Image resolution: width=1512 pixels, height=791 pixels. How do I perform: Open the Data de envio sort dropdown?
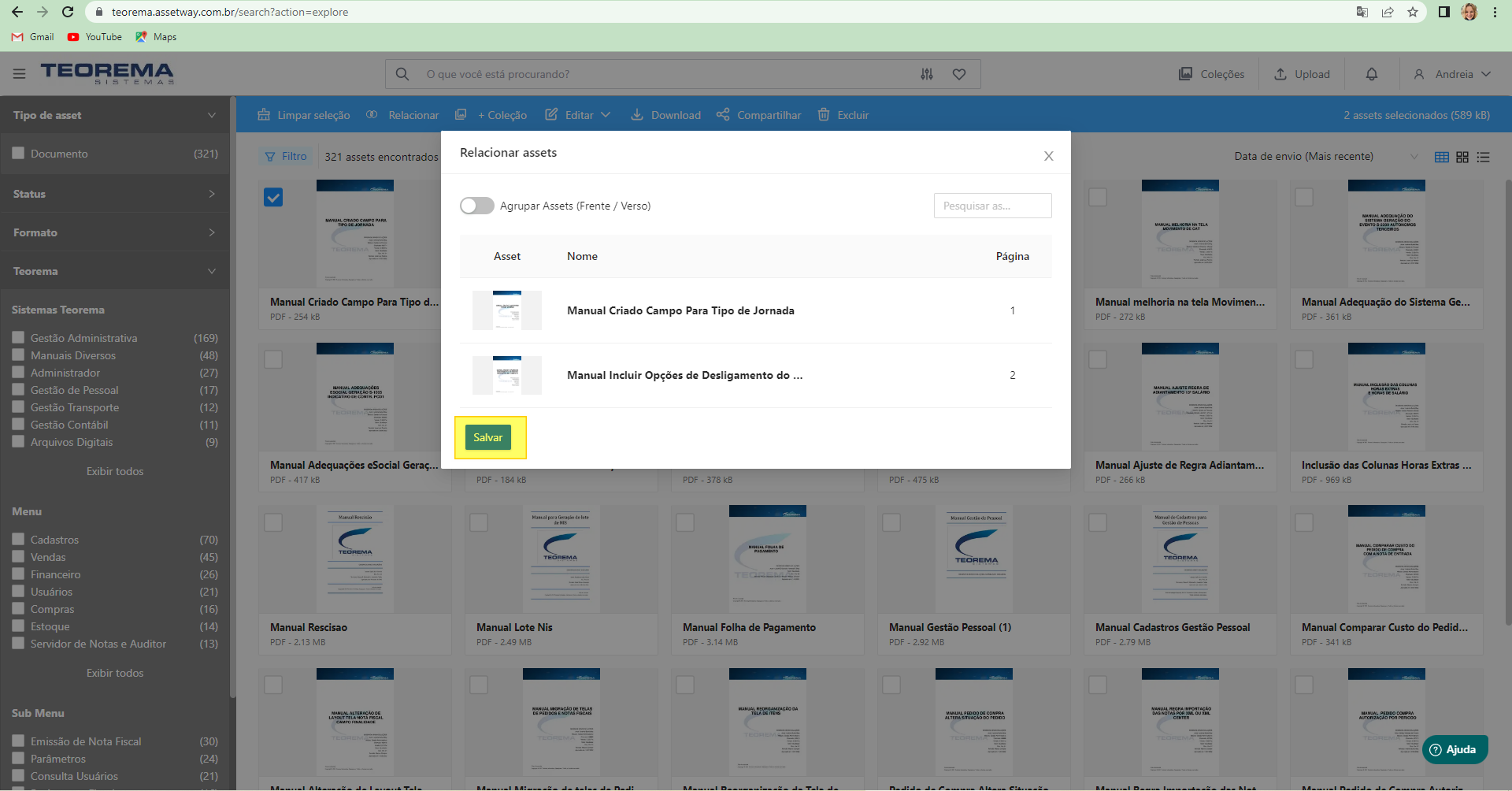point(1325,156)
